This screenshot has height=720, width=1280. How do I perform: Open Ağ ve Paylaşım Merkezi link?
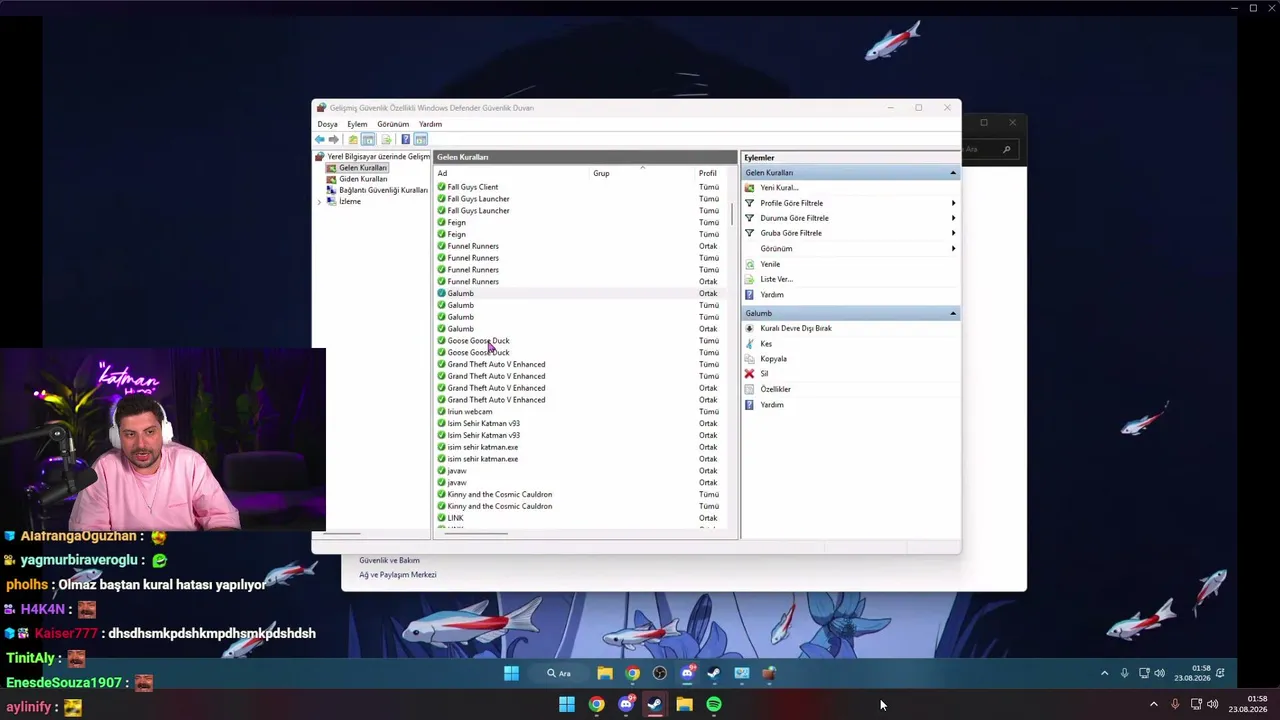pyautogui.click(x=398, y=575)
